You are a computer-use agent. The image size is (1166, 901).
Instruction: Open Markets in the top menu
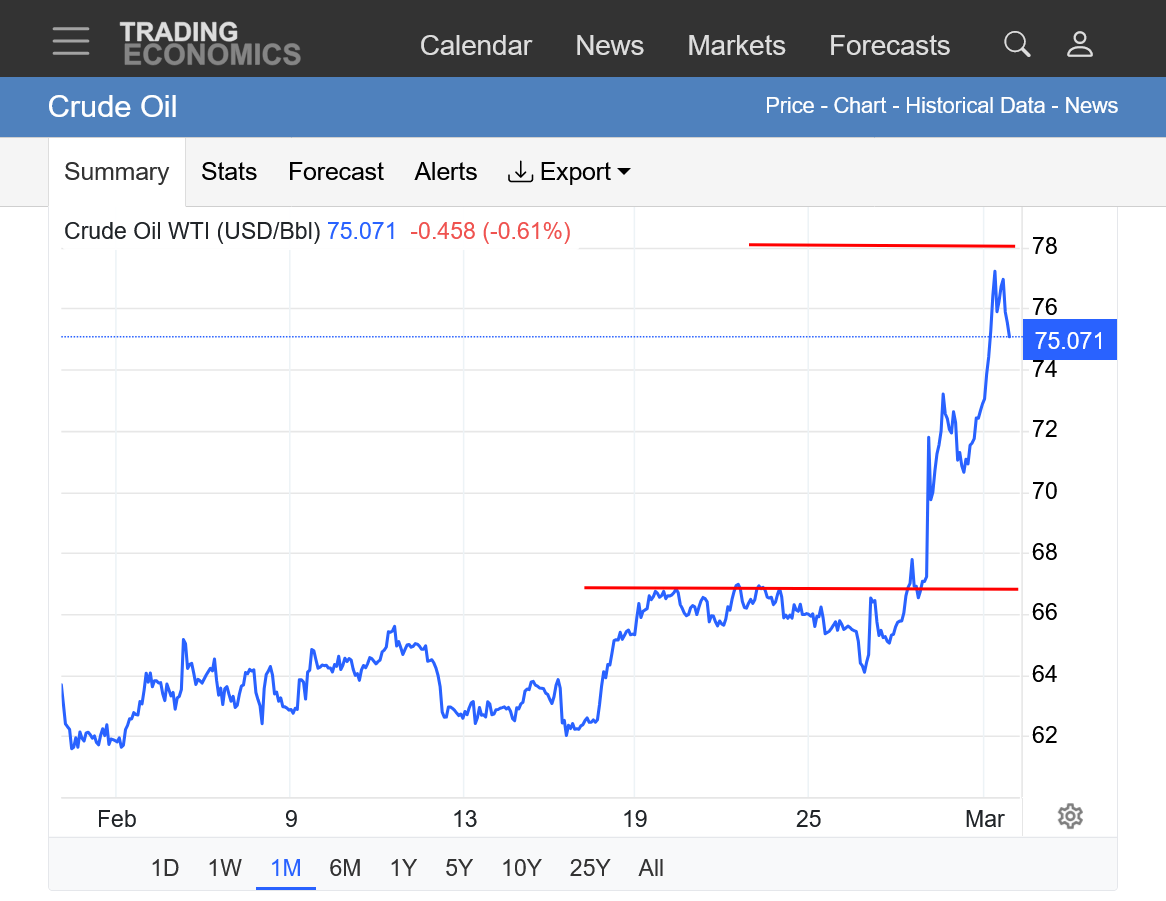736,45
